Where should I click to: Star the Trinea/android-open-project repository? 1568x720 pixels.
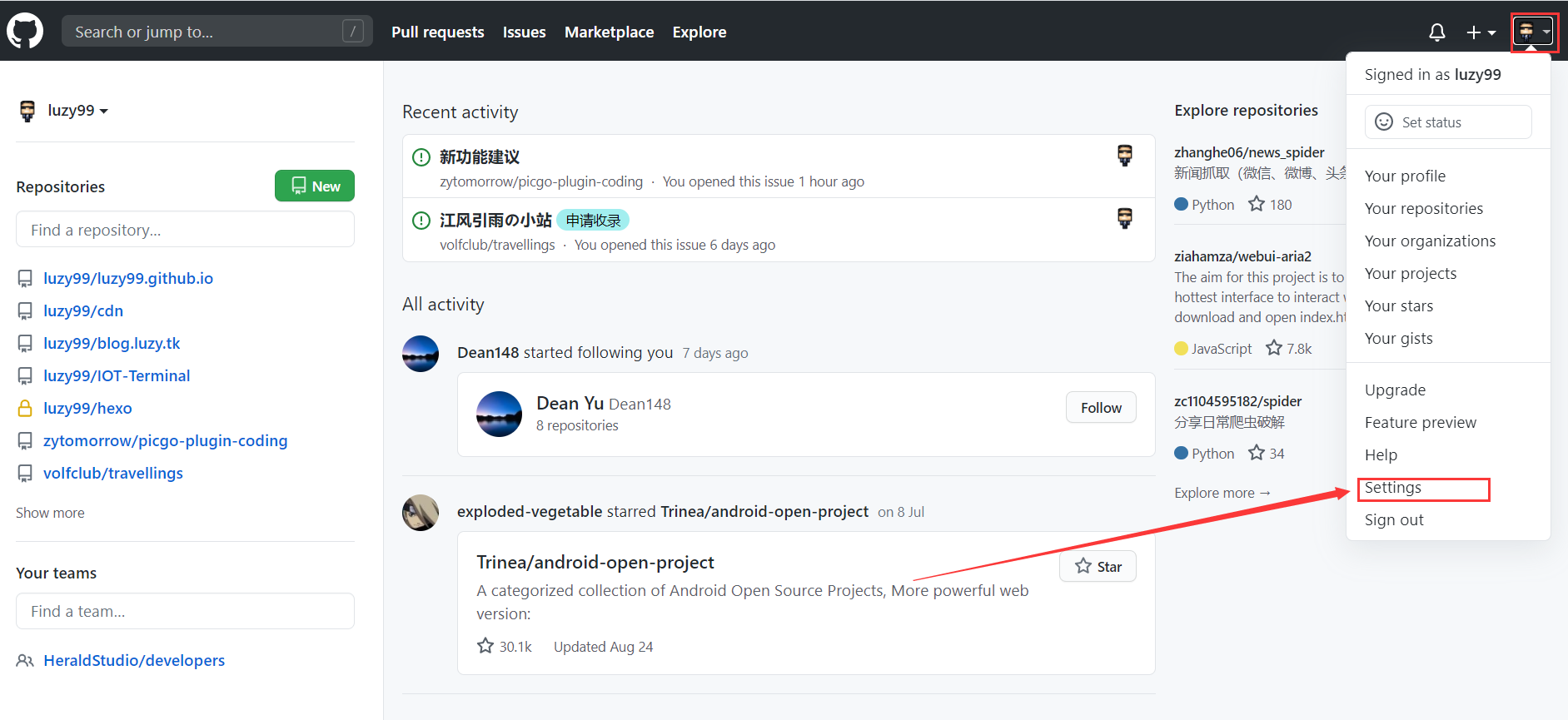pyautogui.click(x=1098, y=566)
